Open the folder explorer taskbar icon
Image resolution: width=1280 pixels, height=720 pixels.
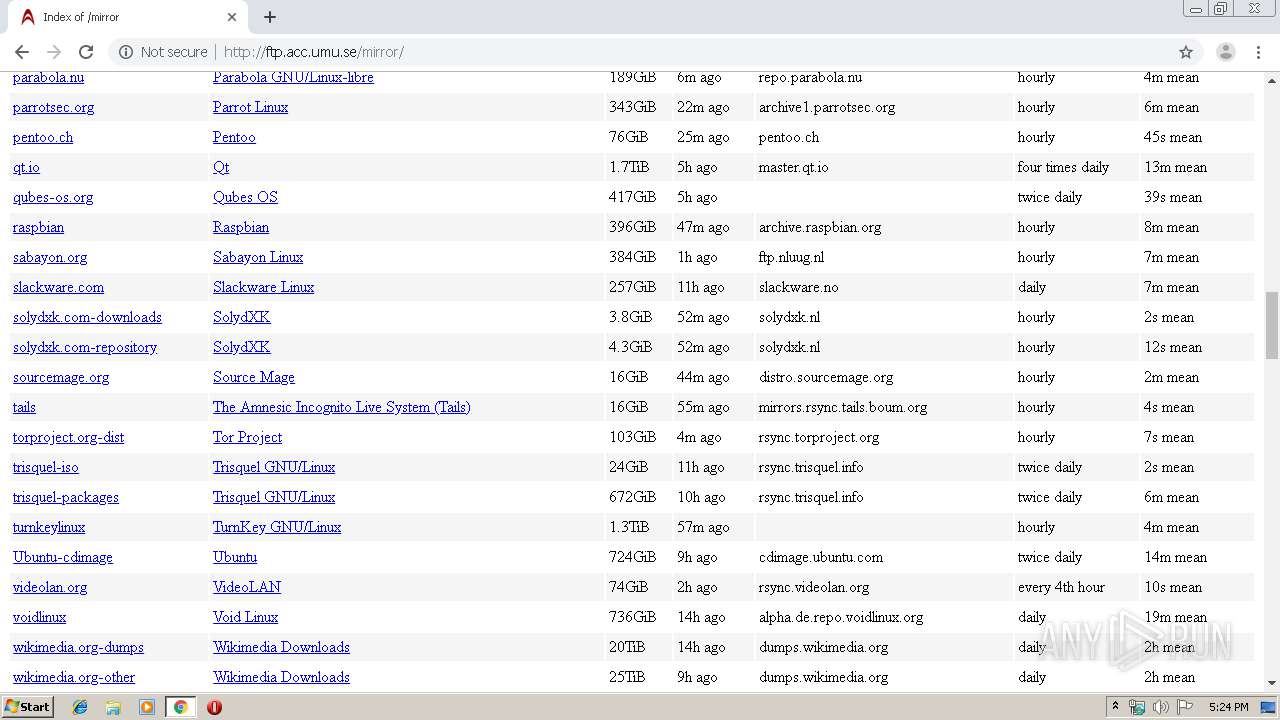click(x=113, y=707)
